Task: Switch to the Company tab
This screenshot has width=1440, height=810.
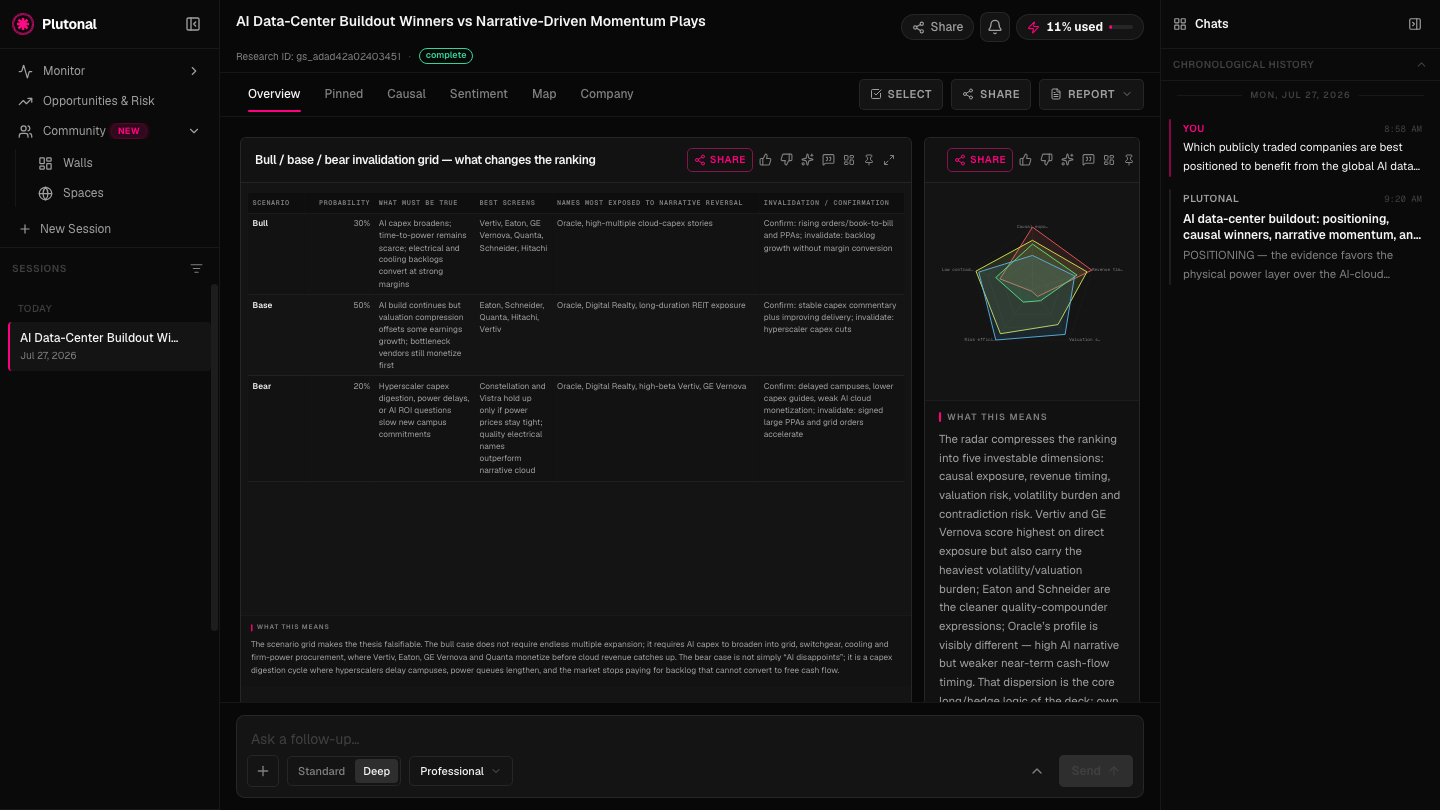Action: (x=607, y=94)
